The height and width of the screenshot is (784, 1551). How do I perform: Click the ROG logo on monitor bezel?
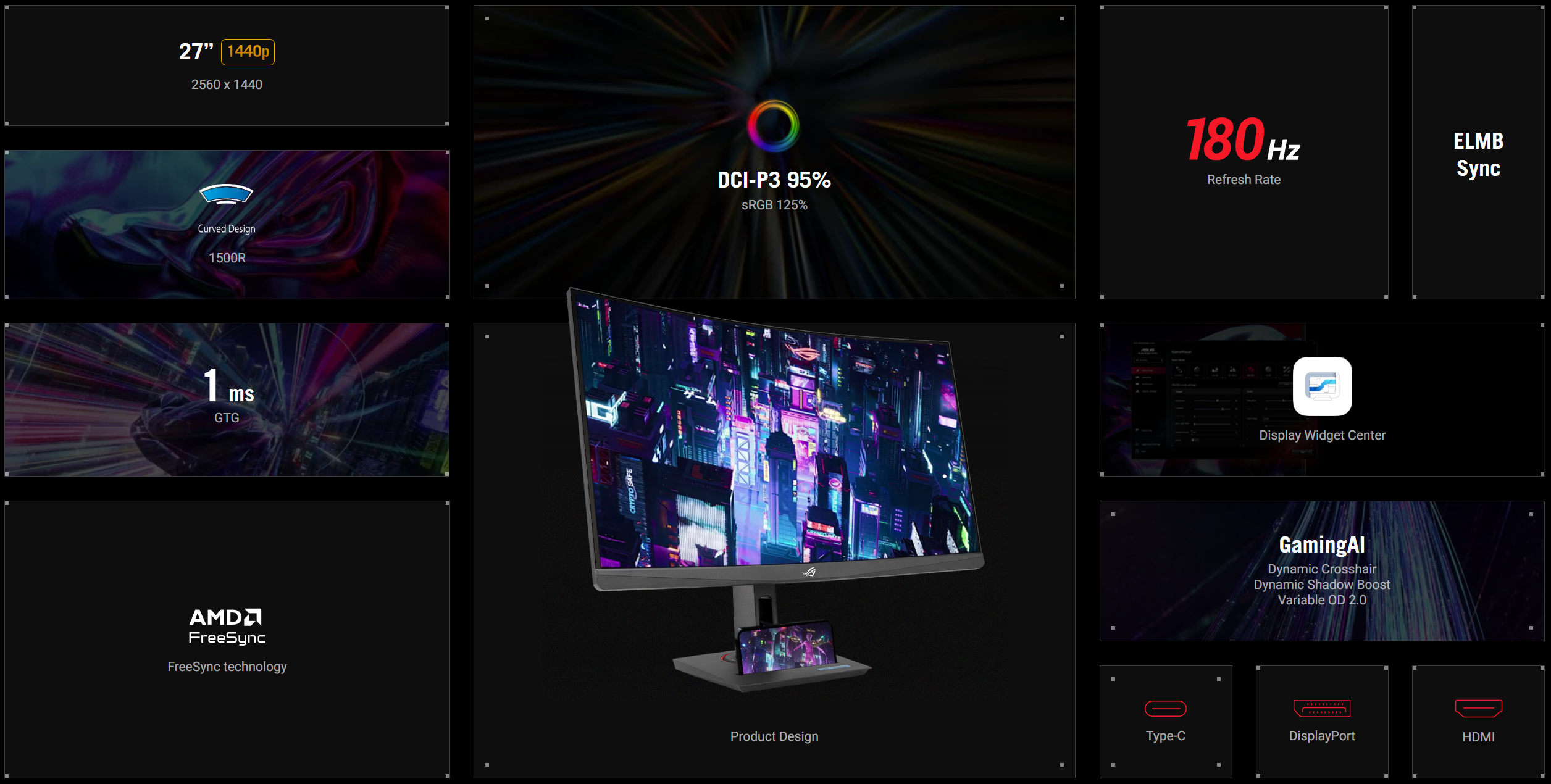pos(809,572)
